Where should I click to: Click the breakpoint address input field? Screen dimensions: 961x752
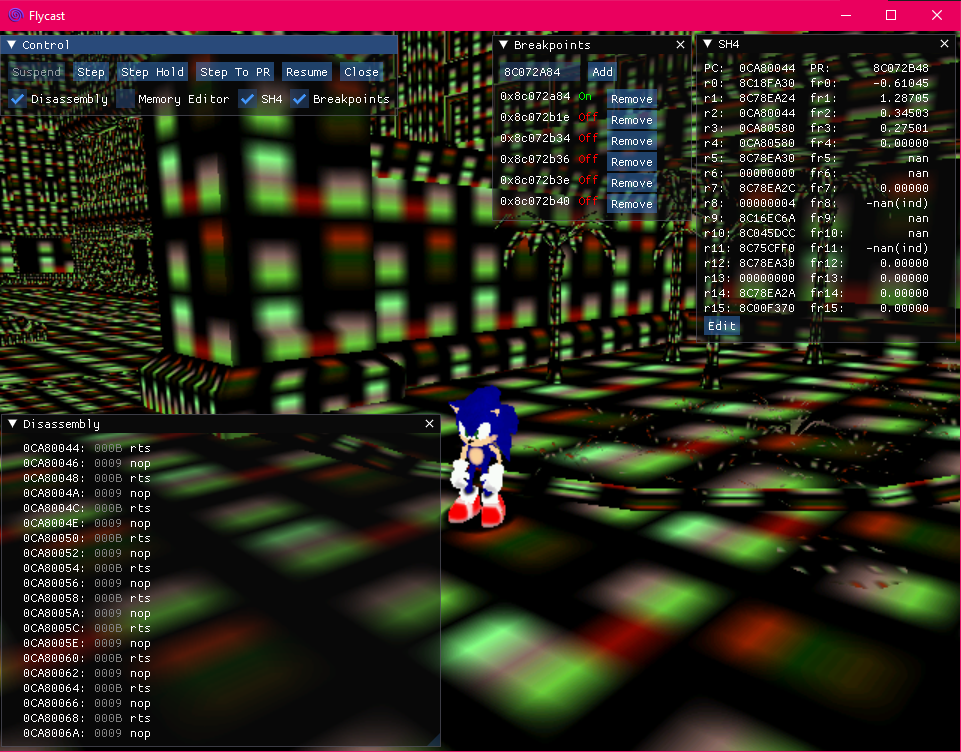[x=540, y=72]
